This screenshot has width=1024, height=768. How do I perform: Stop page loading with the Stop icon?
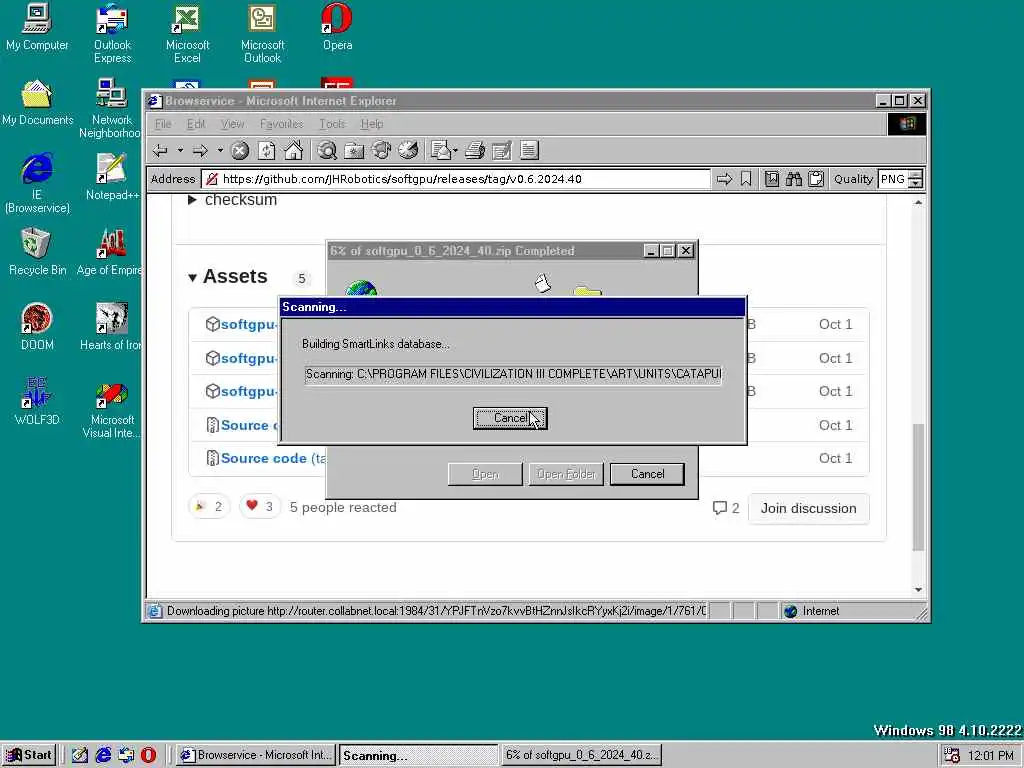(240, 151)
